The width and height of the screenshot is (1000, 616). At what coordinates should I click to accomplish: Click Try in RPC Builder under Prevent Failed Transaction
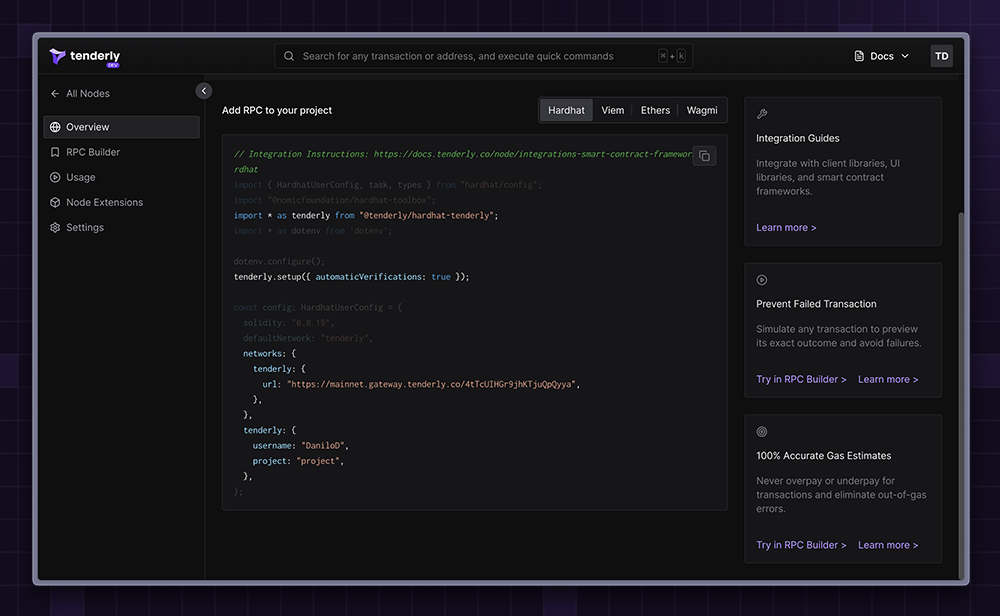click(801, 379)
